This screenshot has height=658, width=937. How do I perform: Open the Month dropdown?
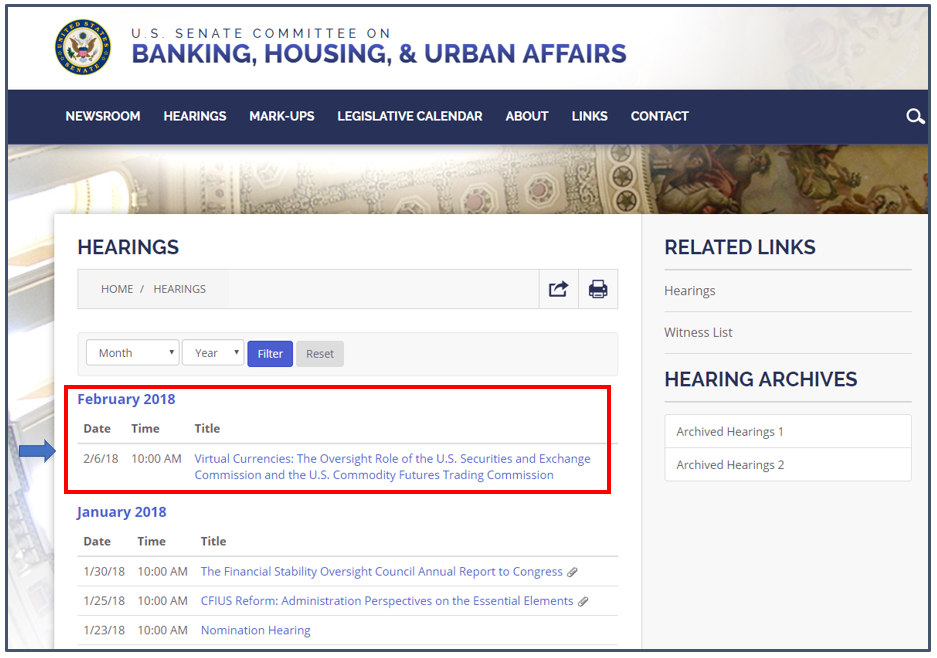(133, 353)
